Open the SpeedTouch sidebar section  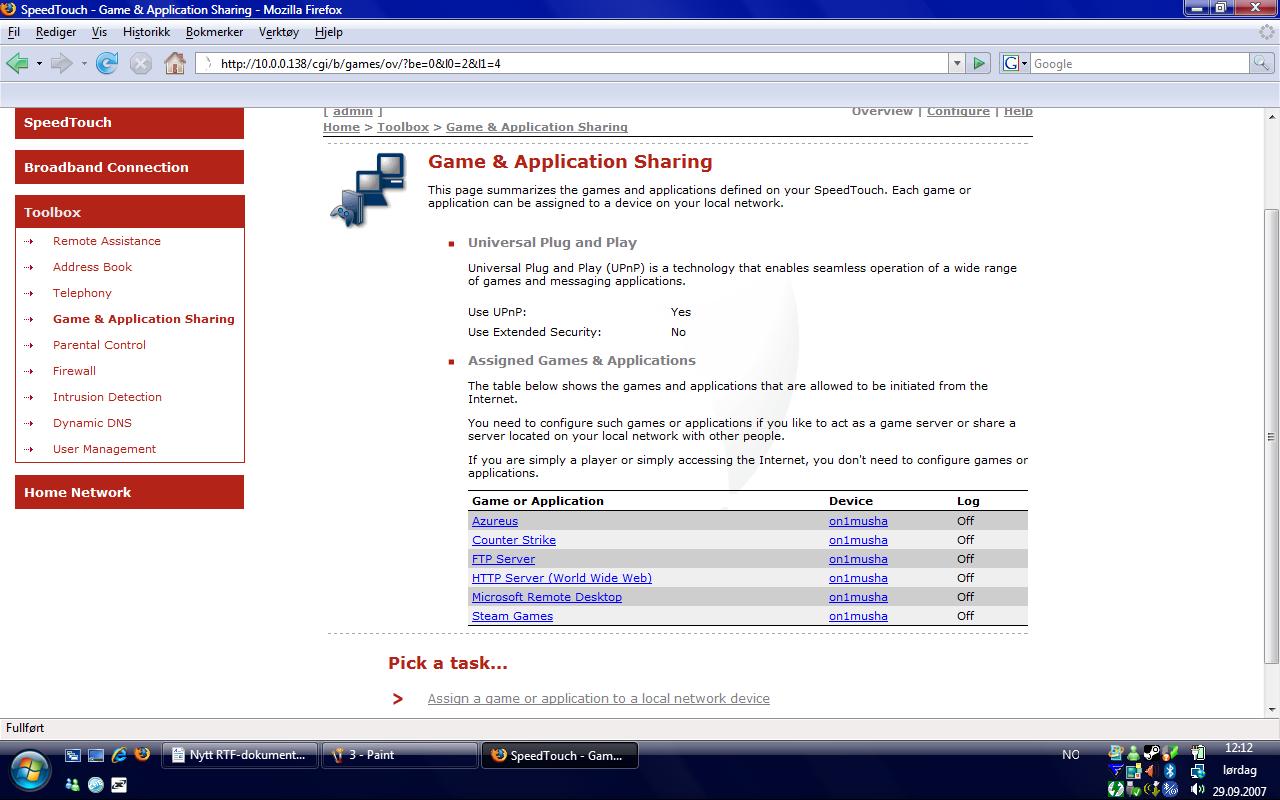click(x=129, y=123)
